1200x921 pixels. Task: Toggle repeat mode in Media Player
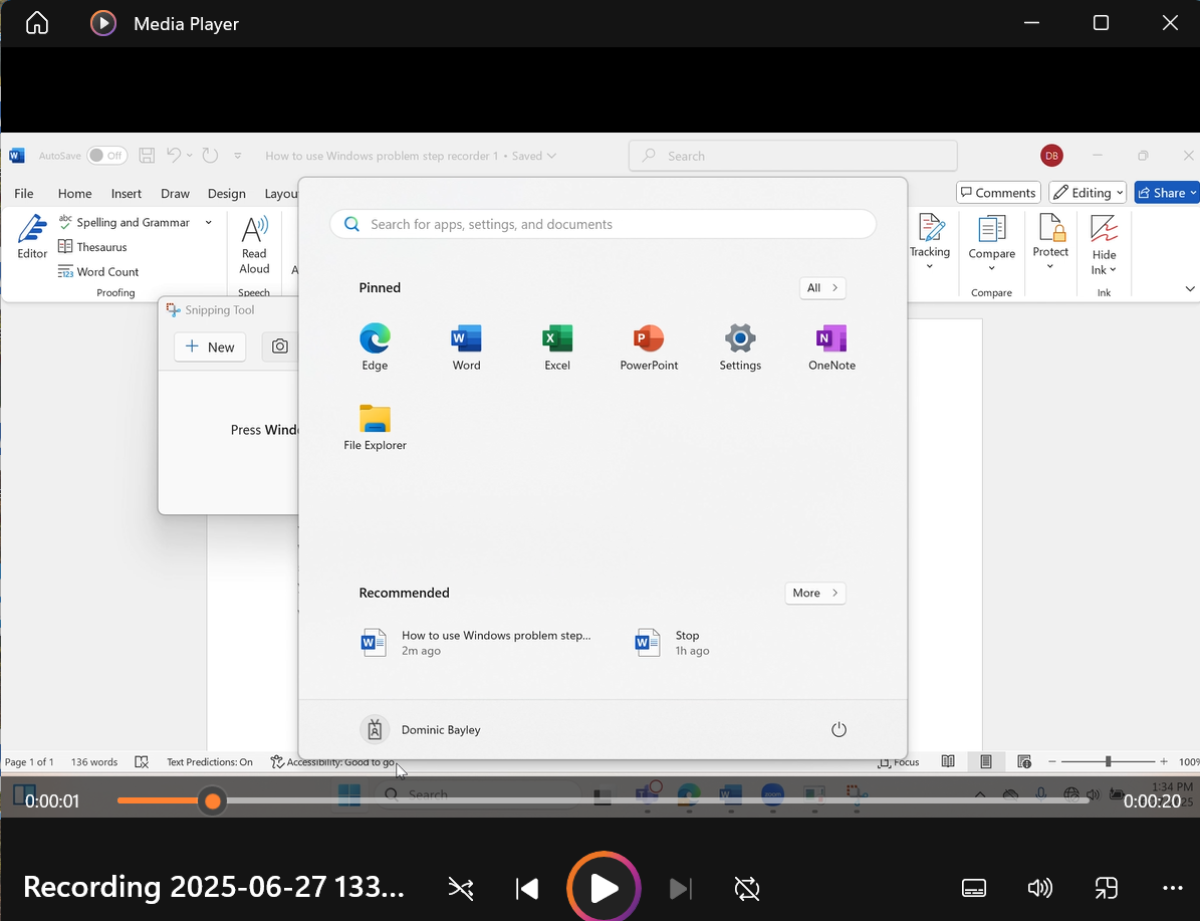pos(747,888)
